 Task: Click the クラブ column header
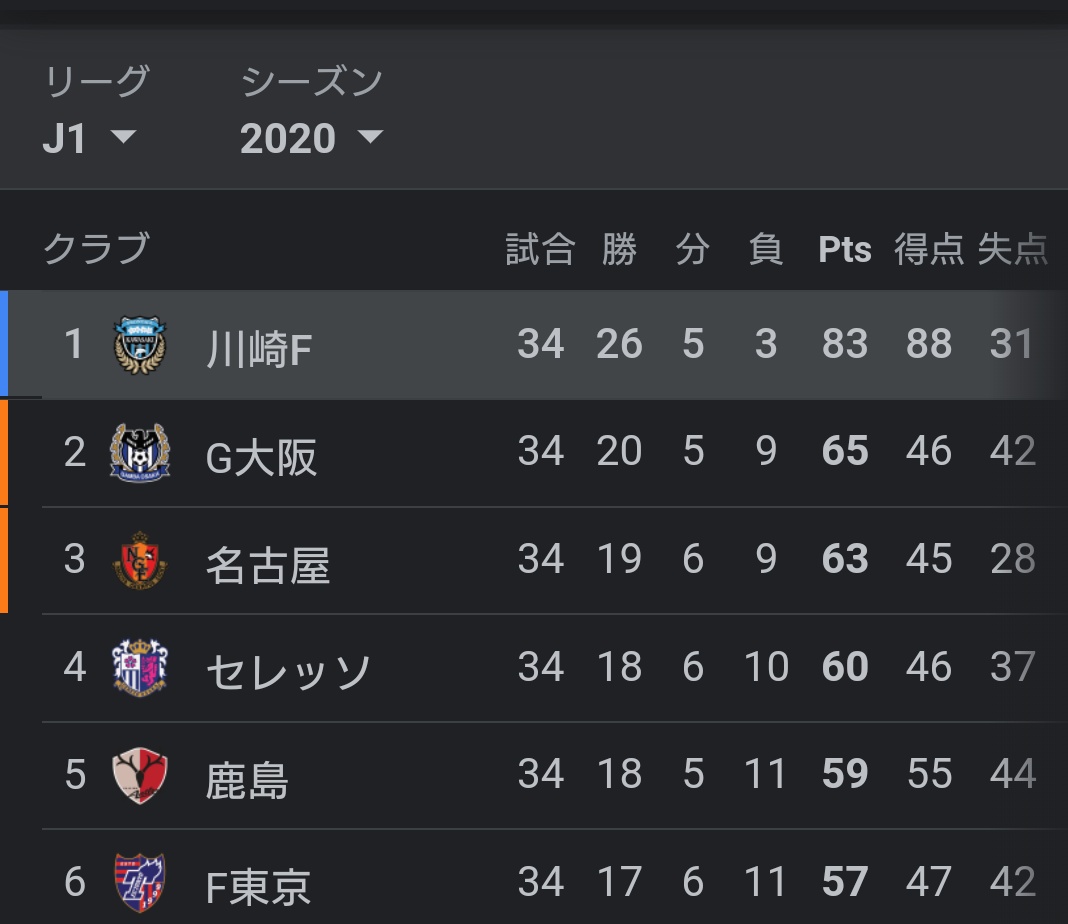96,248
